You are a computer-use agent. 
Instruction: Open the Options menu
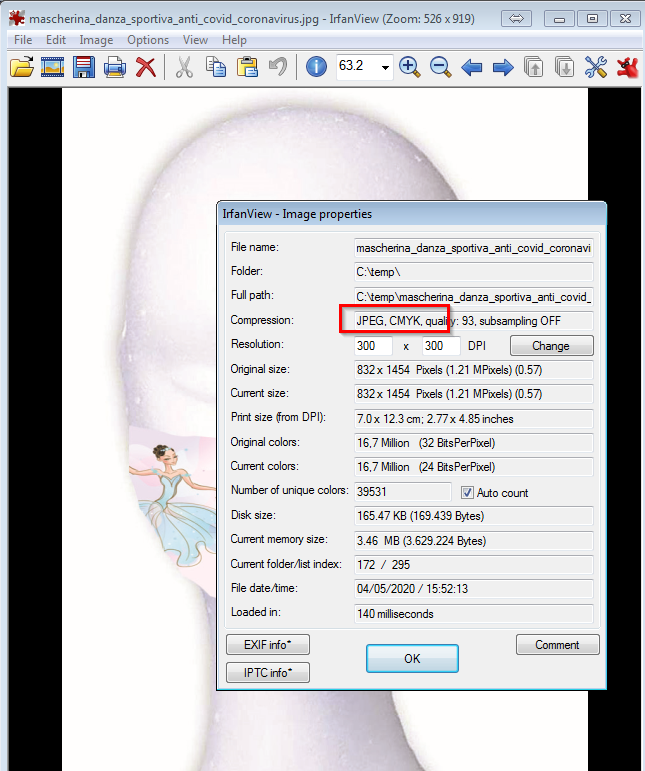(148, 40)
